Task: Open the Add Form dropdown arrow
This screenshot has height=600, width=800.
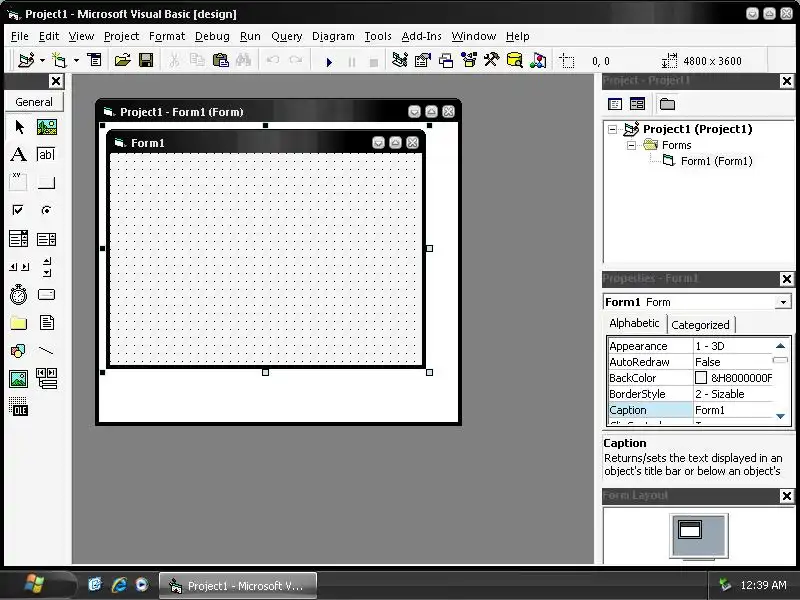Action: coord(77,61)
